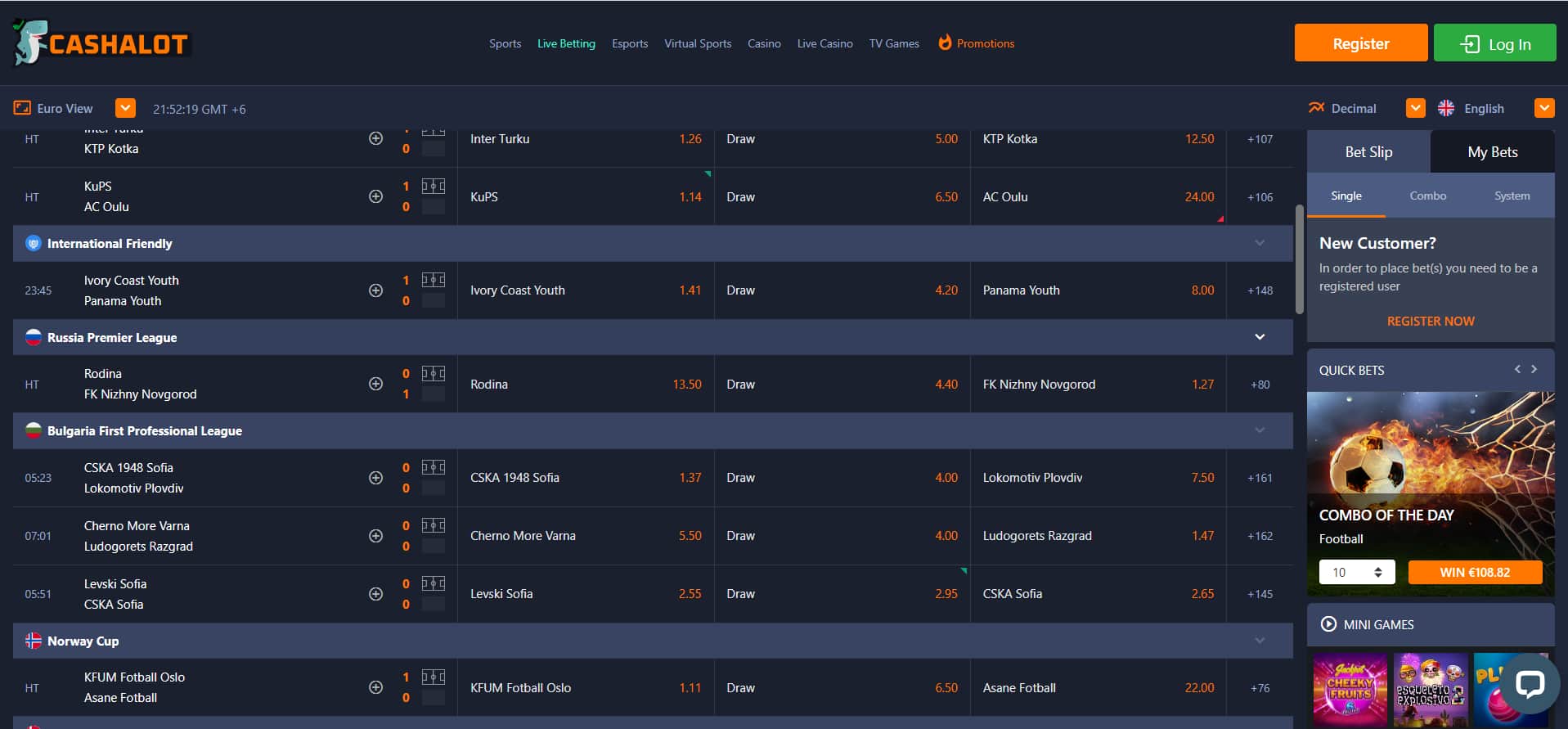Click plus icon for CSKA 1948 Sofia match

click(x=375, y=478)
